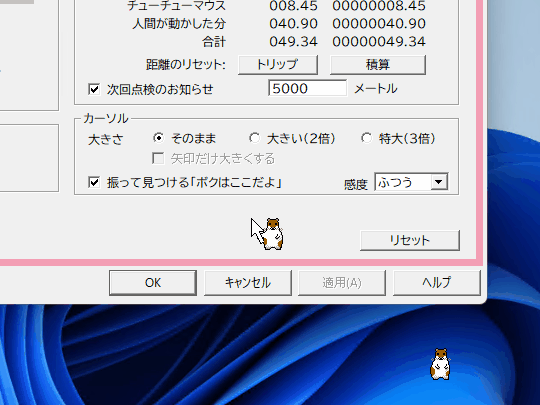The height and width of the screenshot is (405, 540).
Task: Click the カーソル group heading
Action: click(106, 118)
